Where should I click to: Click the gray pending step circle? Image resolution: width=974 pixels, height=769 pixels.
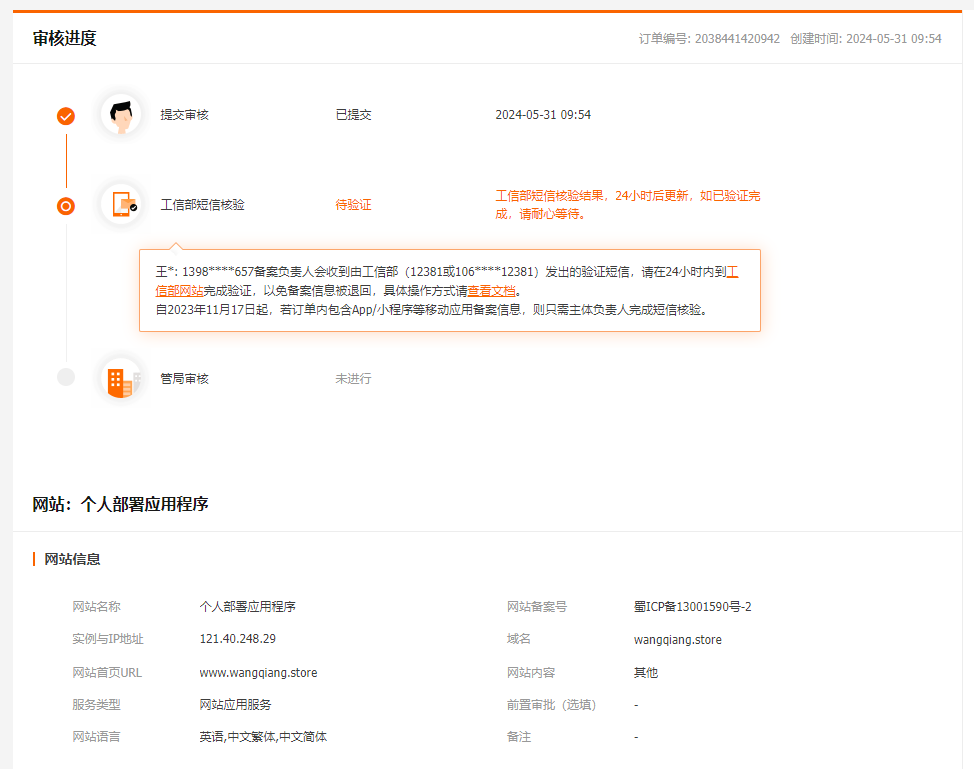66,377
